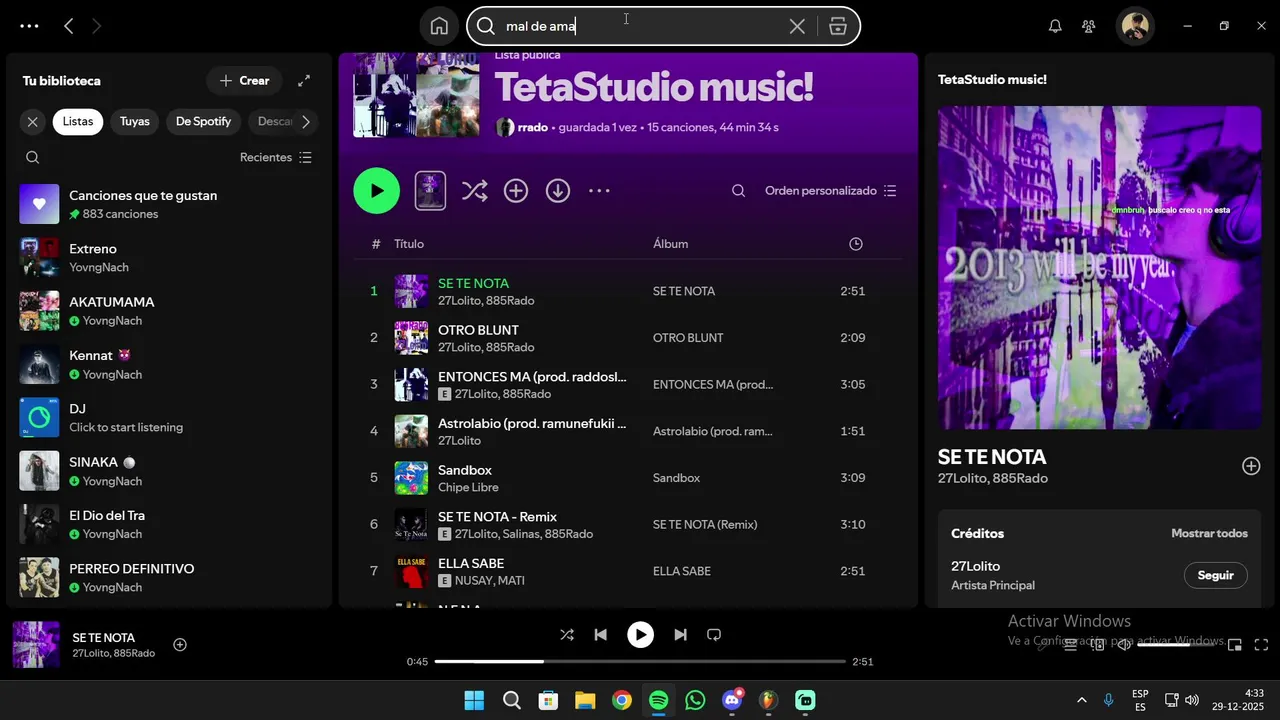Click the Now Playing cover art image
This screenshot has width=1280, height=720.
[x=1100, y=267]
